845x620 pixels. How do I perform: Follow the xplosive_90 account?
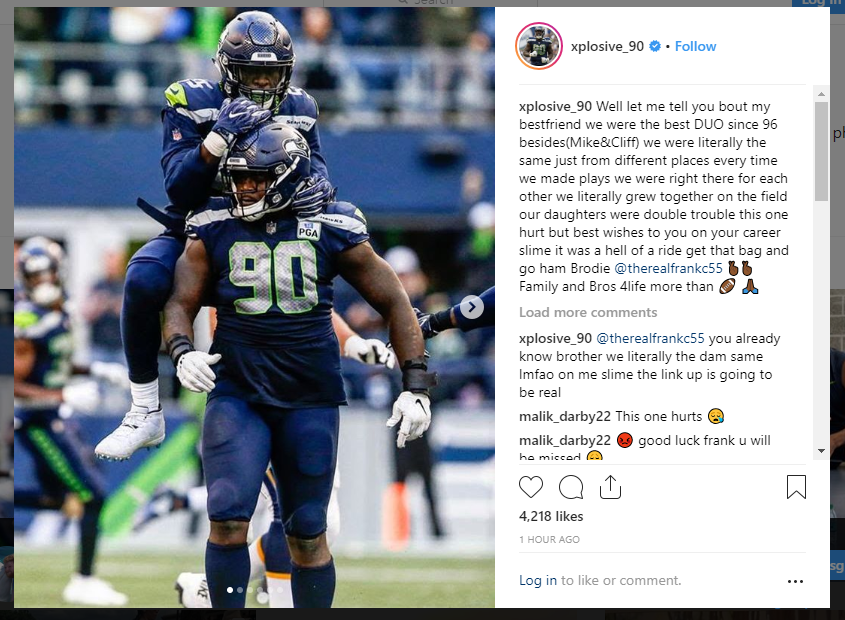[695, 46]
